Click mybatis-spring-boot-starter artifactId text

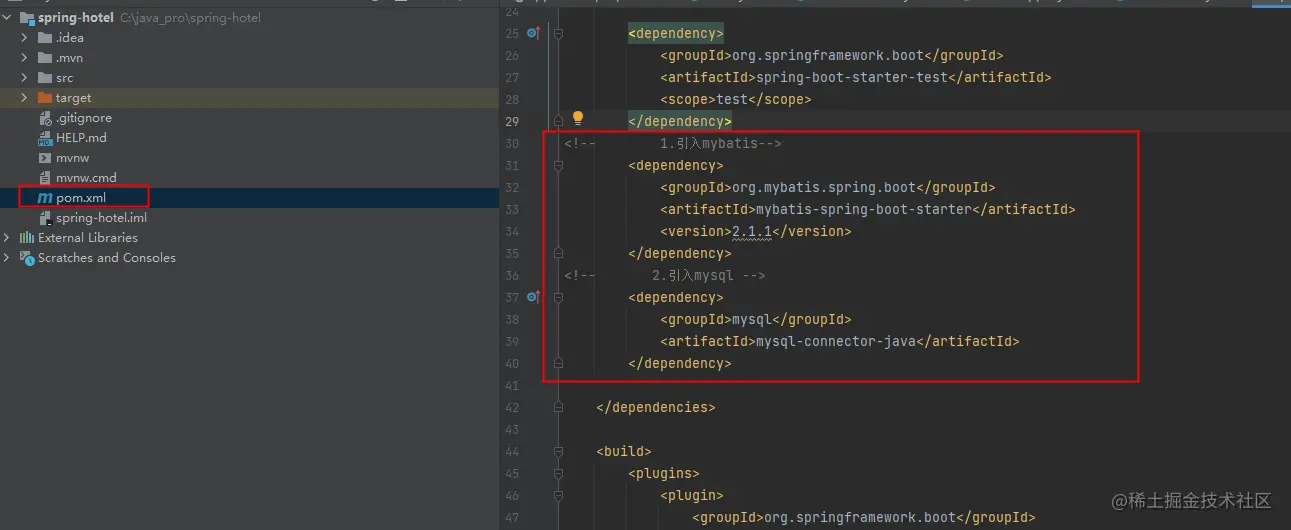point(862,209)
